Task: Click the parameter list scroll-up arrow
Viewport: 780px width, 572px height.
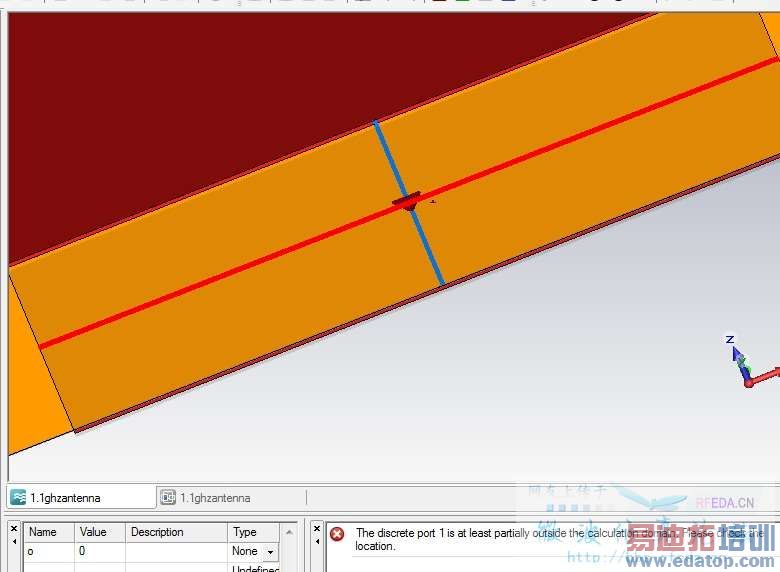Action: [289, 533]
